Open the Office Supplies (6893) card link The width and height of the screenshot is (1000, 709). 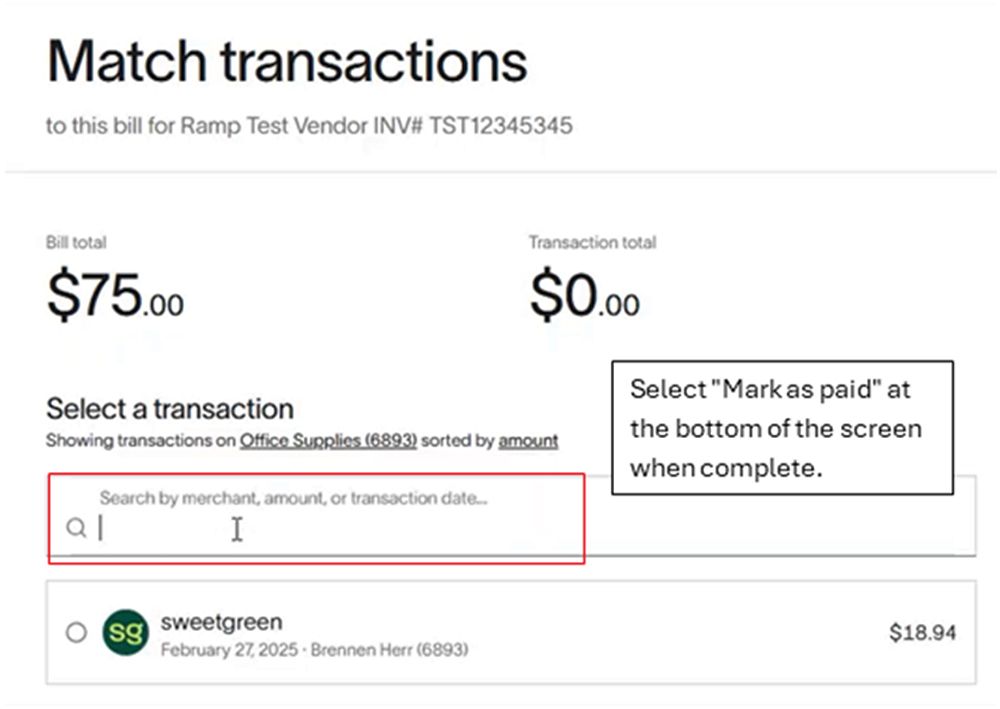328,440
